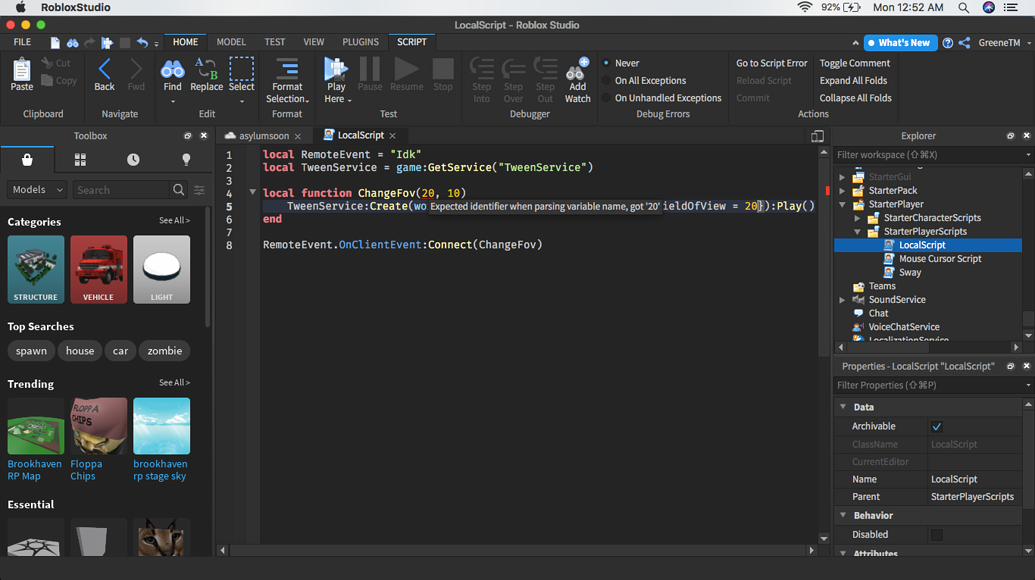Expand the SoundService tree node
1035x580 pixels.
842,300
